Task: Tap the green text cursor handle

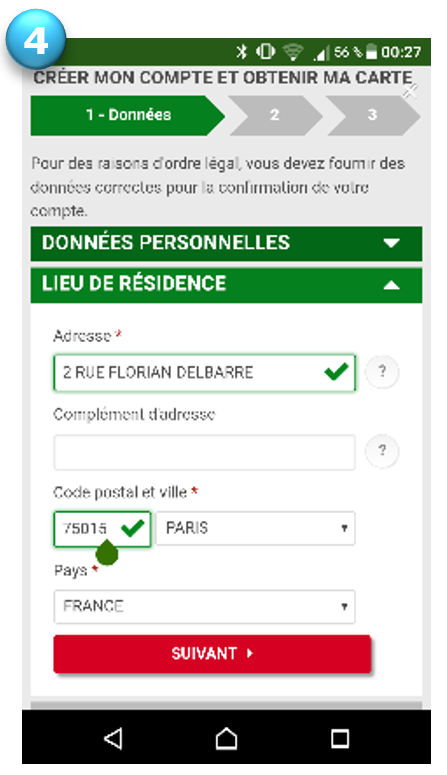Action: 107,552
